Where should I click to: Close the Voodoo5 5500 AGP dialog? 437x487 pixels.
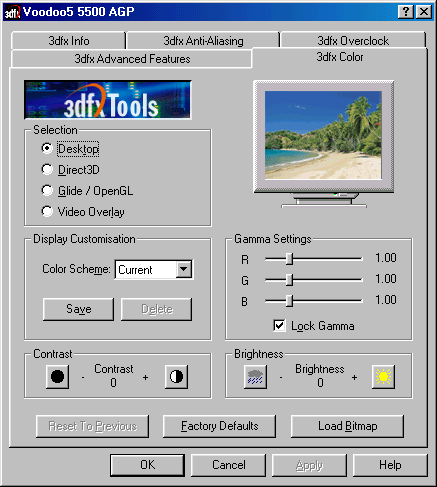click(x=424, y=12)
